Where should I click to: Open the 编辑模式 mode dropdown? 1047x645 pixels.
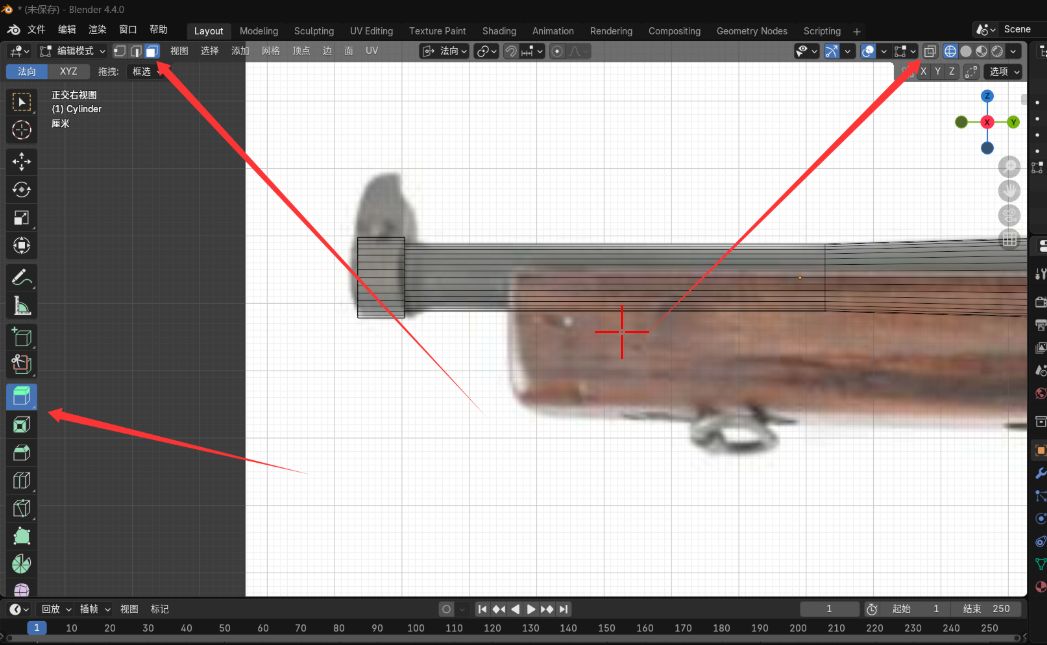click(x=72, y=51)
